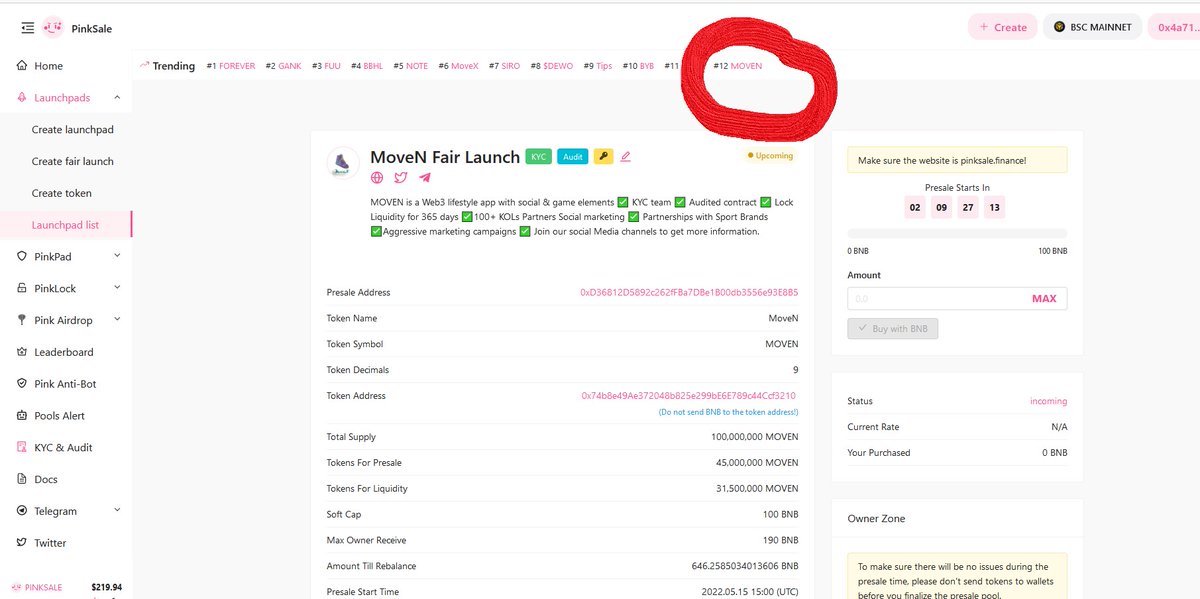Open the Docs menu label

46,480
